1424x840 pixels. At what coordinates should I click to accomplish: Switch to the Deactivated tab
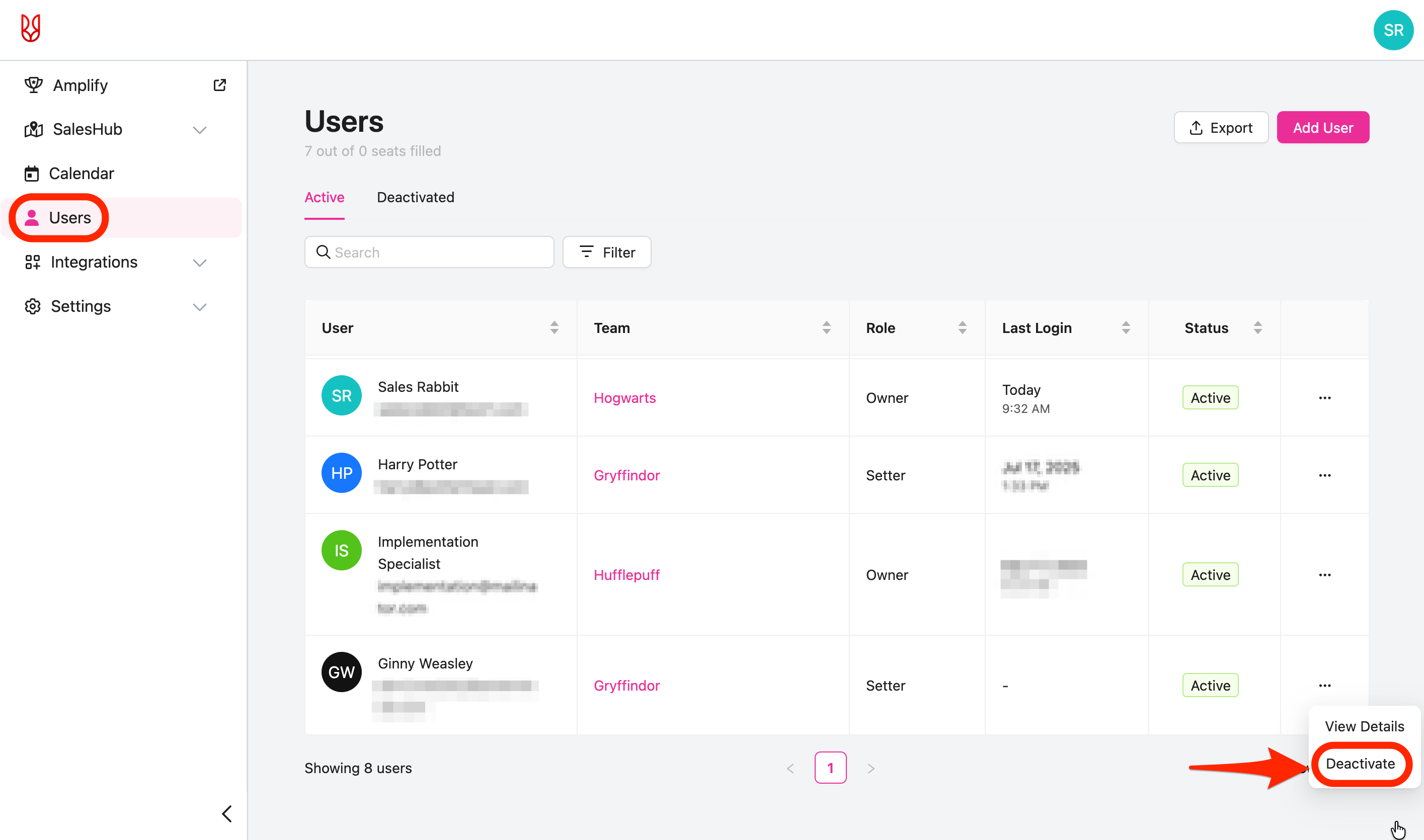click(x=415, y=197)
